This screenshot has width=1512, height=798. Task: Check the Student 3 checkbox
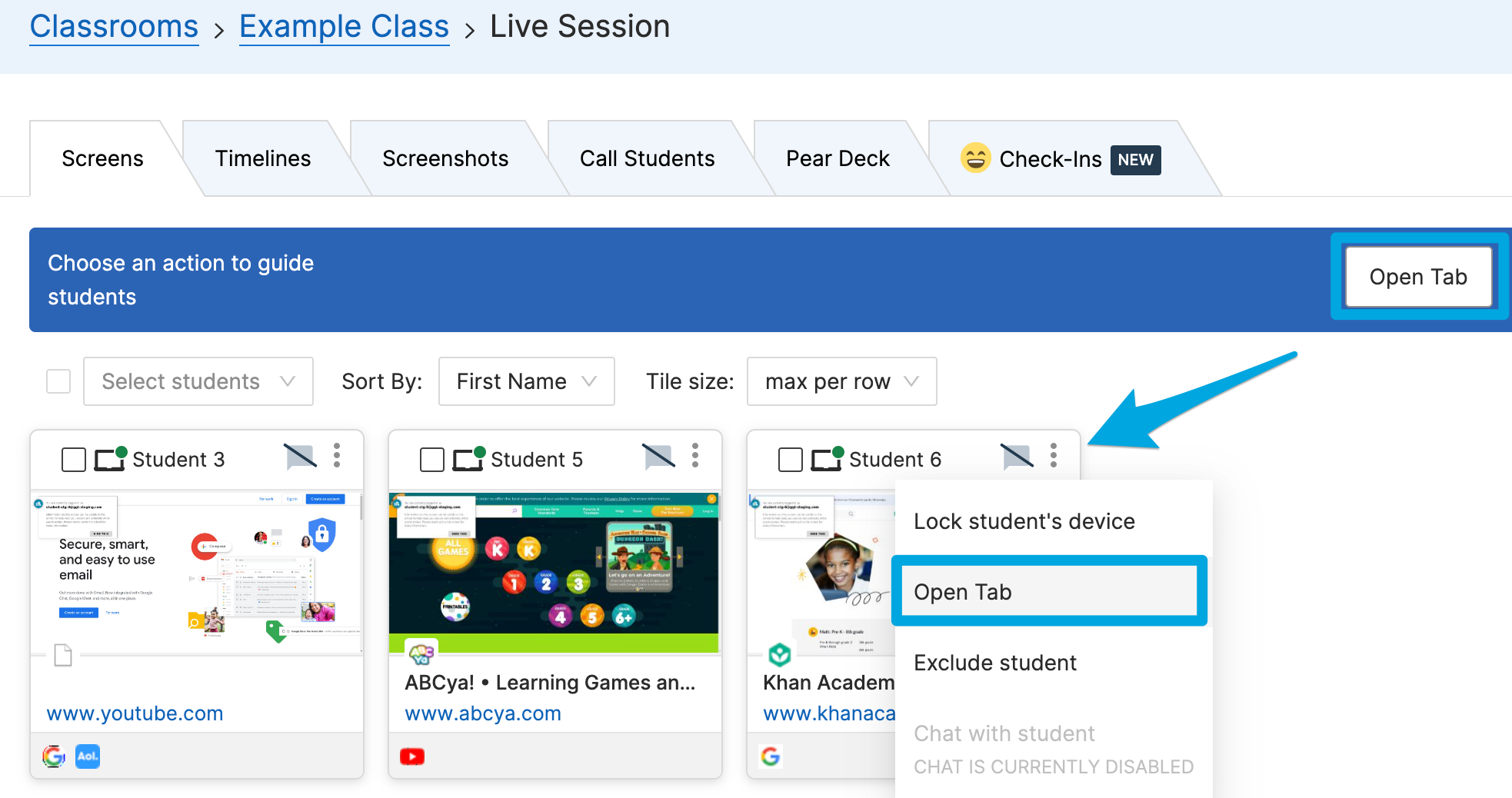pyautogui.click(x=74, y=460)
